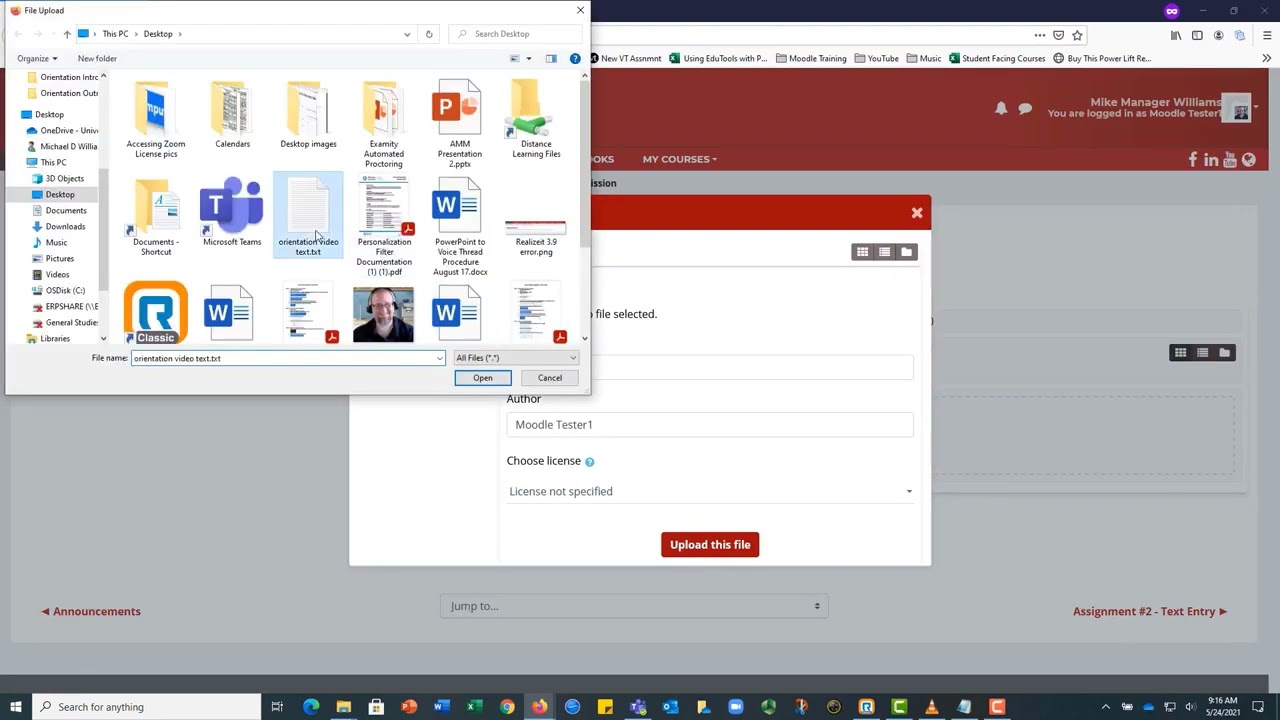1280x720 pixels.
Task: Open the Choose license dropdown
Action: click(710, 491)
